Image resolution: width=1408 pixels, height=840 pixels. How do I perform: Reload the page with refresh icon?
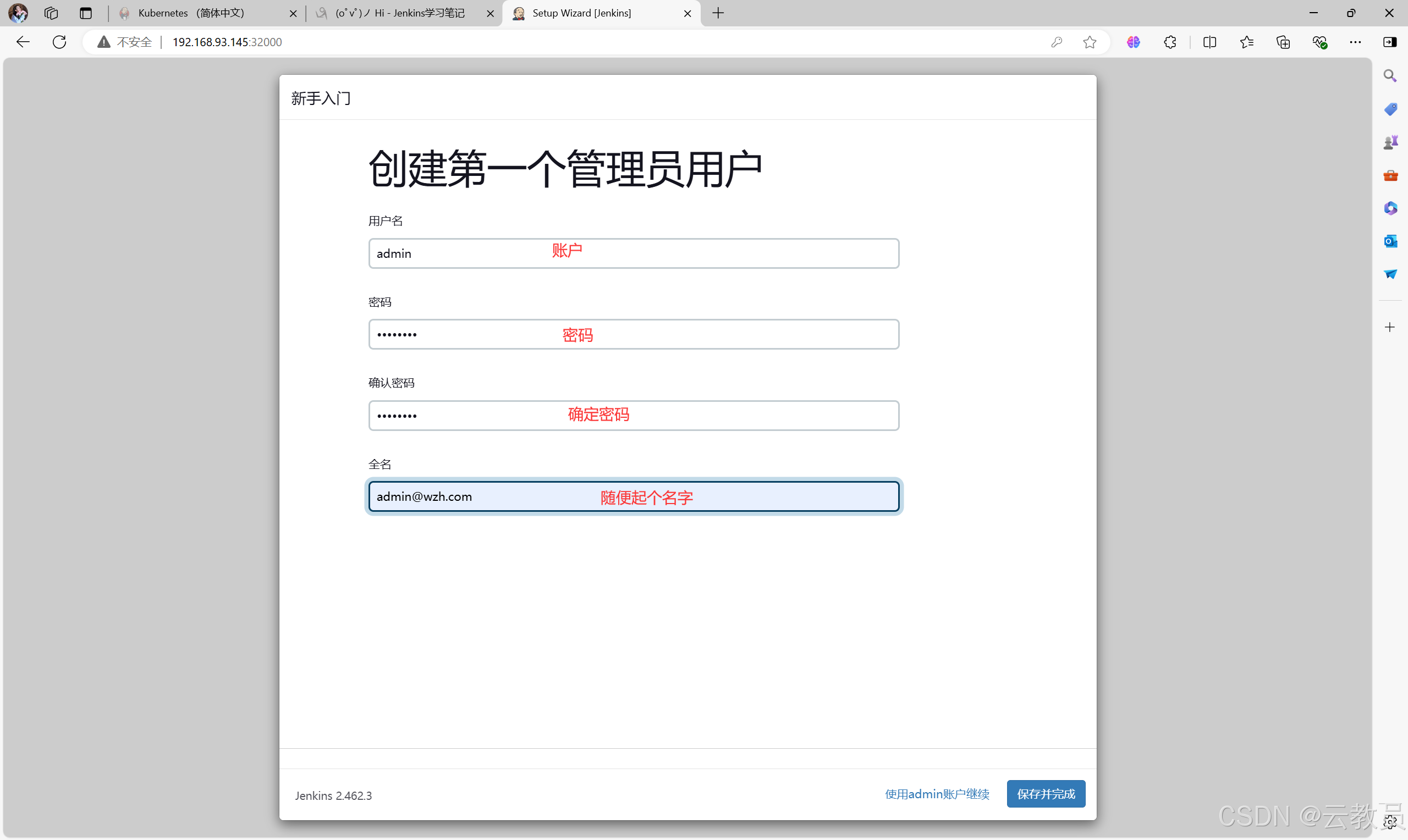(x=59, y=42)
